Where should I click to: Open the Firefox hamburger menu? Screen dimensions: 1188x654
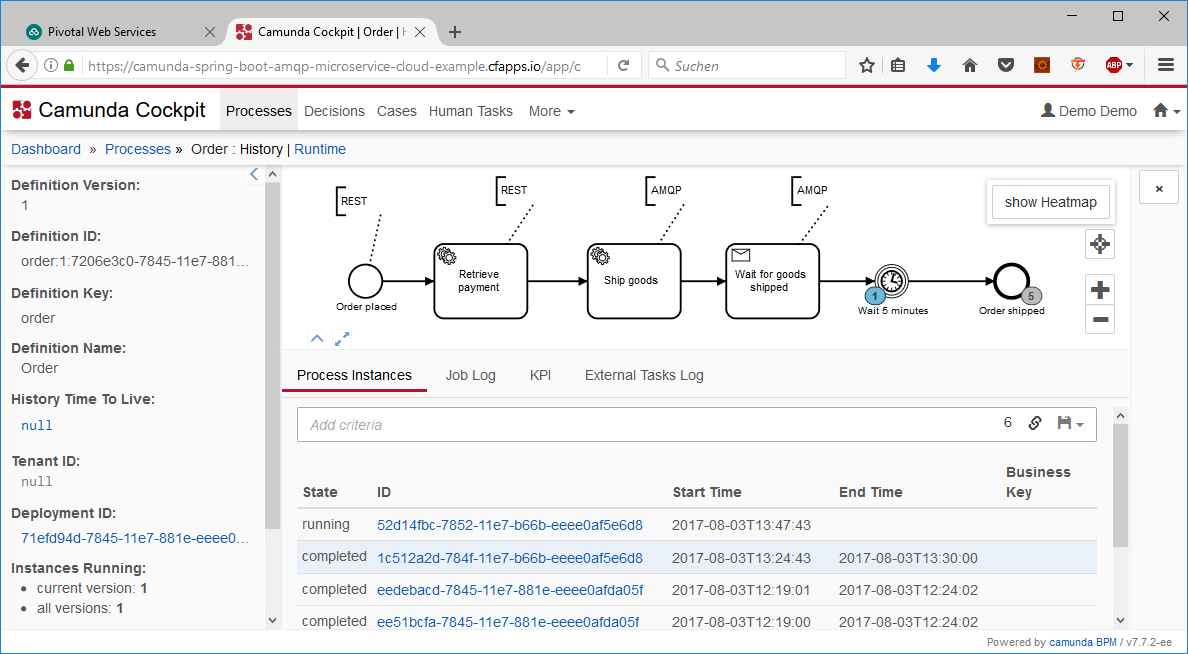(1166, 66)
